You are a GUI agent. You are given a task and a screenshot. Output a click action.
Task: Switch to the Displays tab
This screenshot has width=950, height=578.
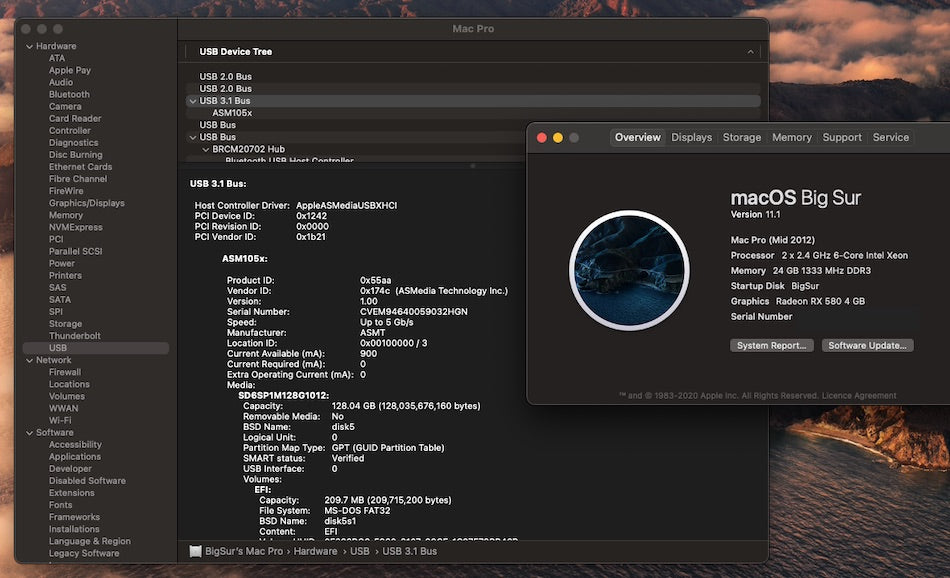pyautogui.click(x=691, y=138)
